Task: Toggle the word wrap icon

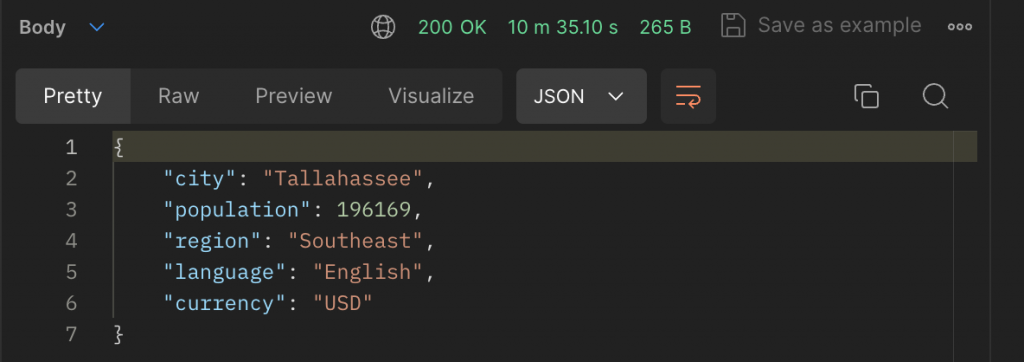Action: (688, 97)
